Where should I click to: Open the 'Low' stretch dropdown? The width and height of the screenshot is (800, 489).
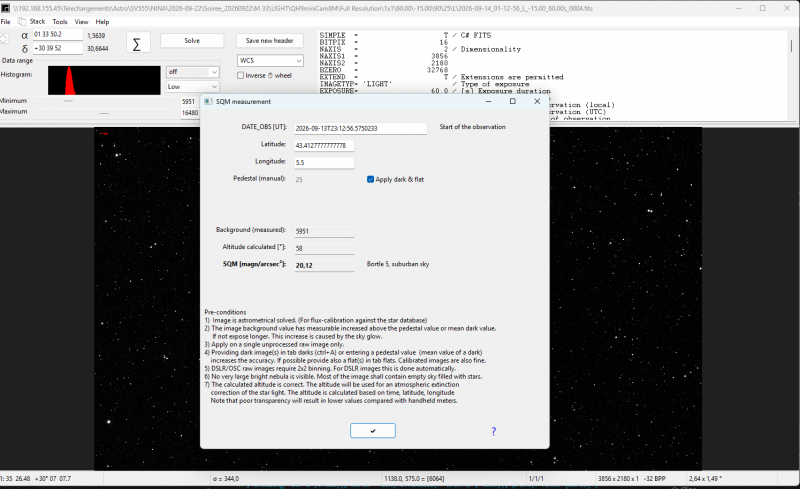[x=192, y=87]
